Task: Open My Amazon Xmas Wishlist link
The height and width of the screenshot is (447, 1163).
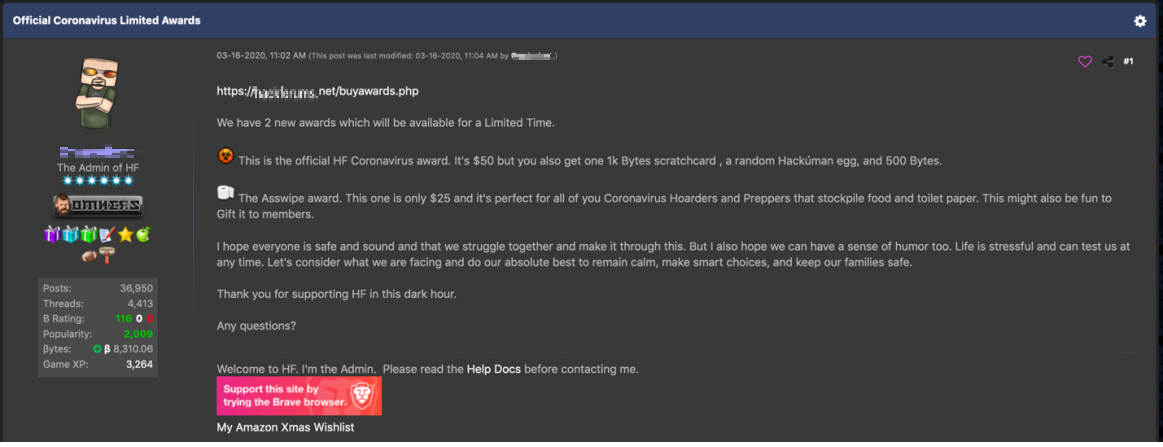Action: click(285, 428)
